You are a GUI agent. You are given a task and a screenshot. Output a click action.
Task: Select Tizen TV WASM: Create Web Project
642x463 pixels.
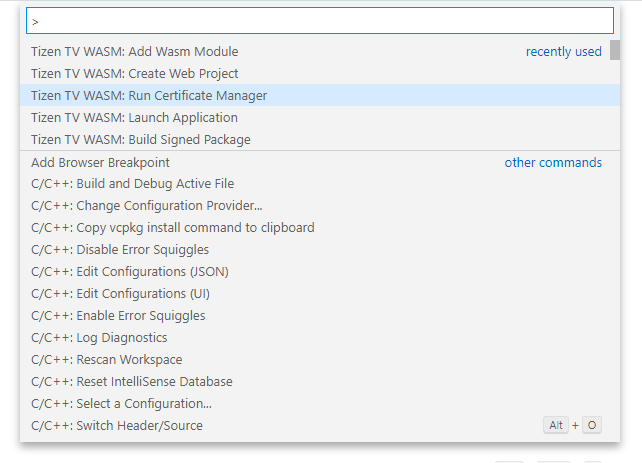pos(320,73)
